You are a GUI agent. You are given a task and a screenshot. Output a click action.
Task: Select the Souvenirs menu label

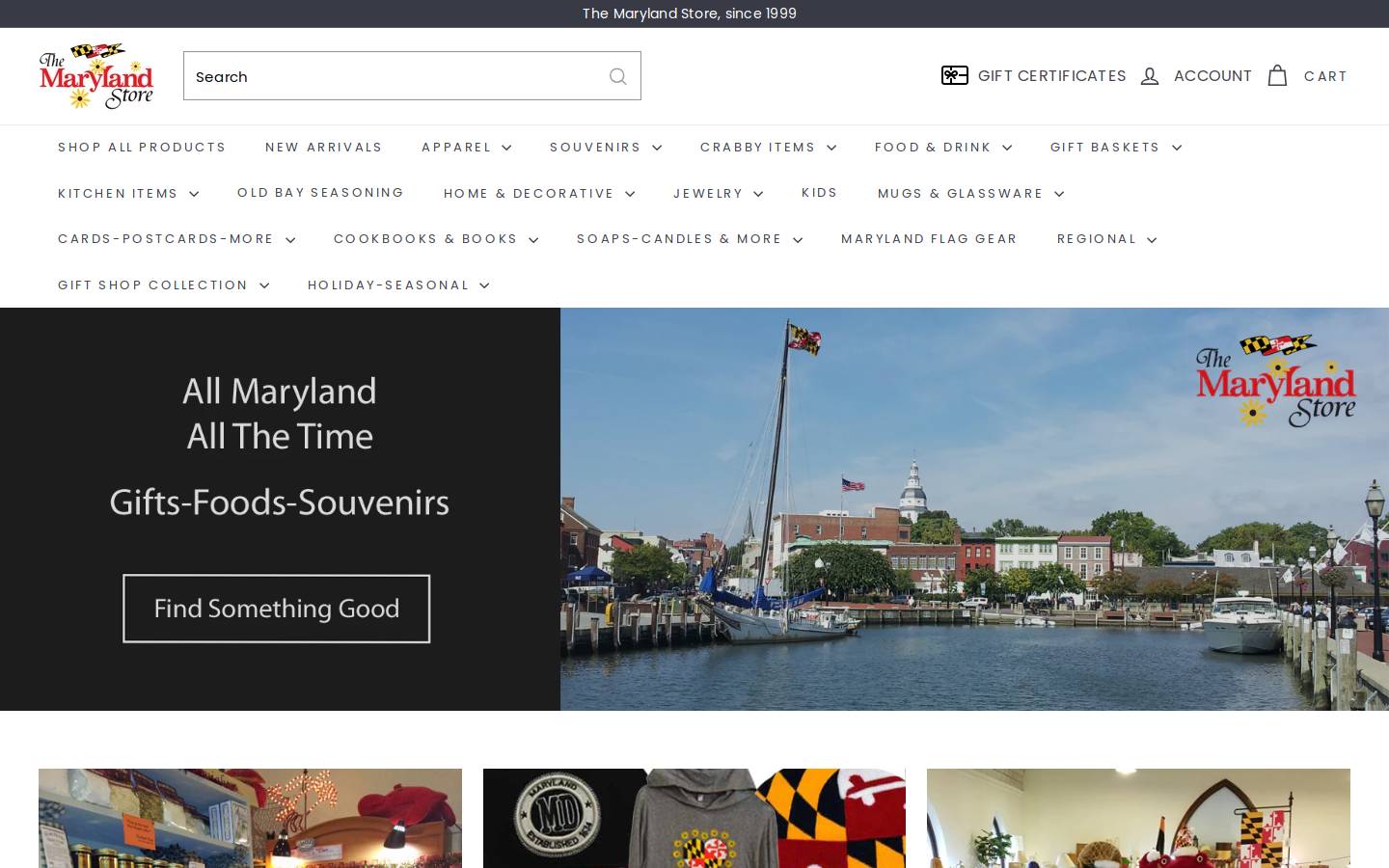pos(595,148)
